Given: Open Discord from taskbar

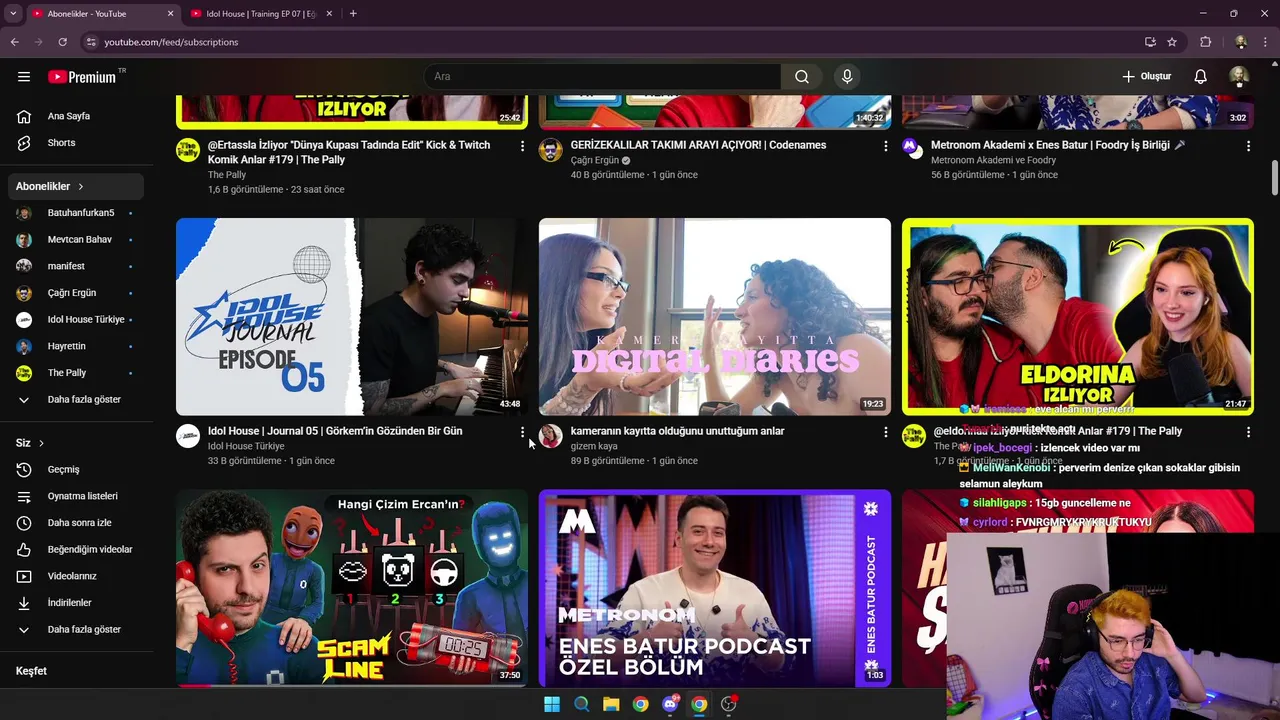Looking at the screenshot, I should click(x=670, y=704).
